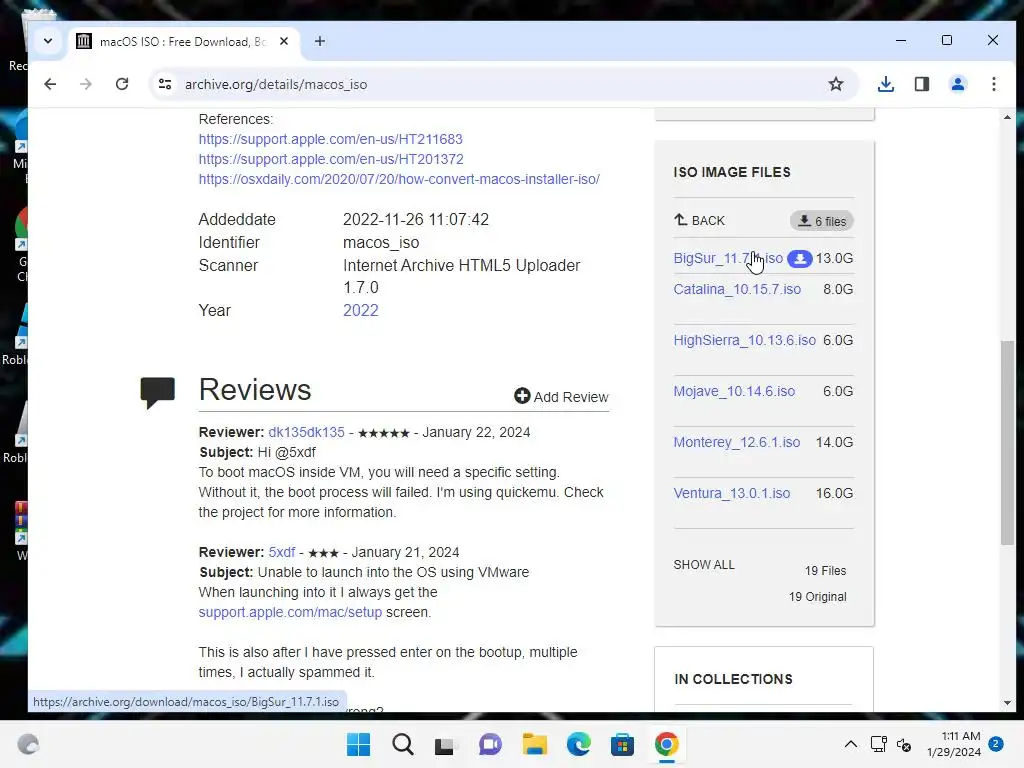Screen dimensions: 1024x768
Task: Click the page vertical scrollbar thumb
Action: tap(1007, 442)
